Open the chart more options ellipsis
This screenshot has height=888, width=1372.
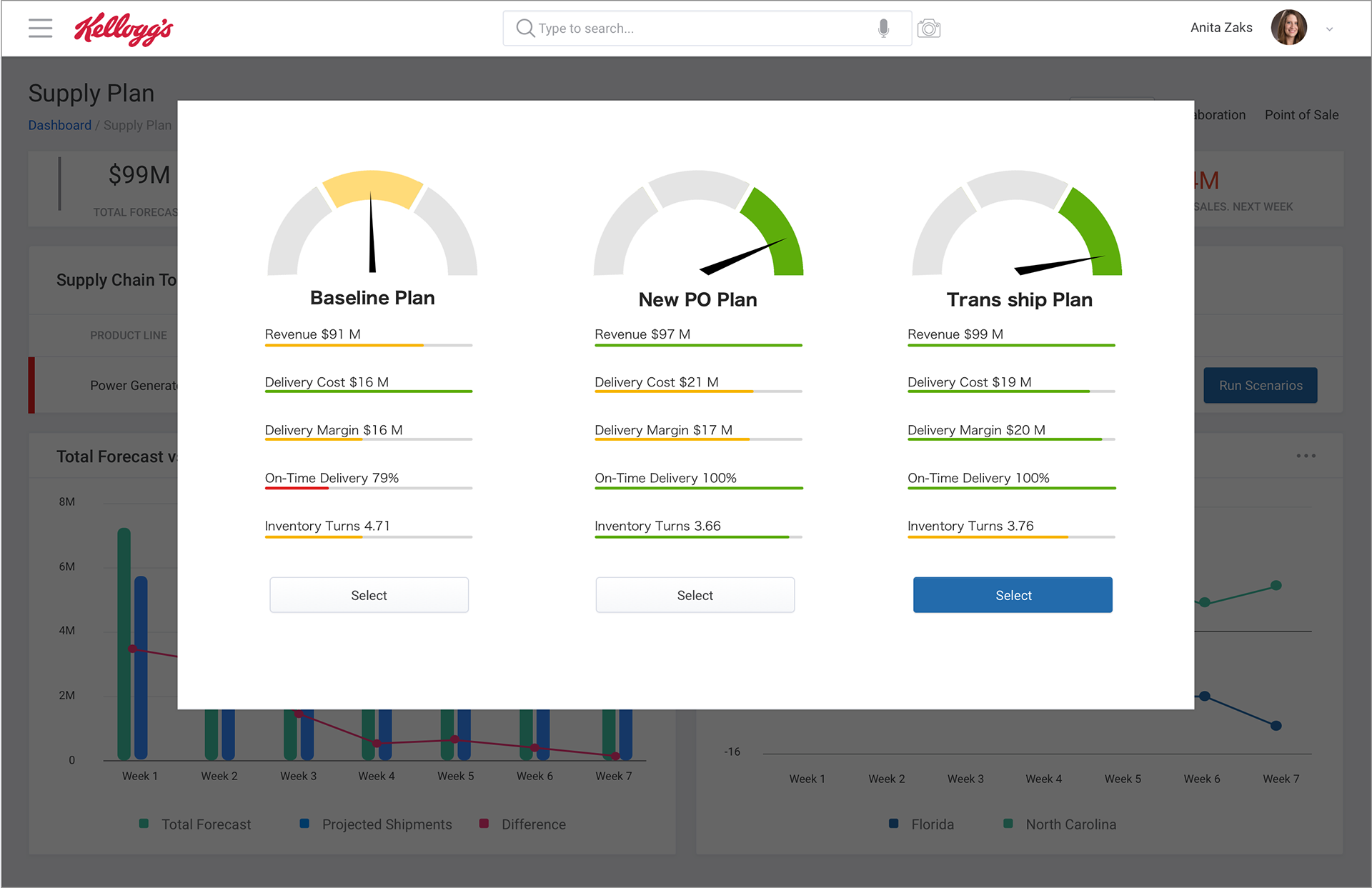[1306, 456]
